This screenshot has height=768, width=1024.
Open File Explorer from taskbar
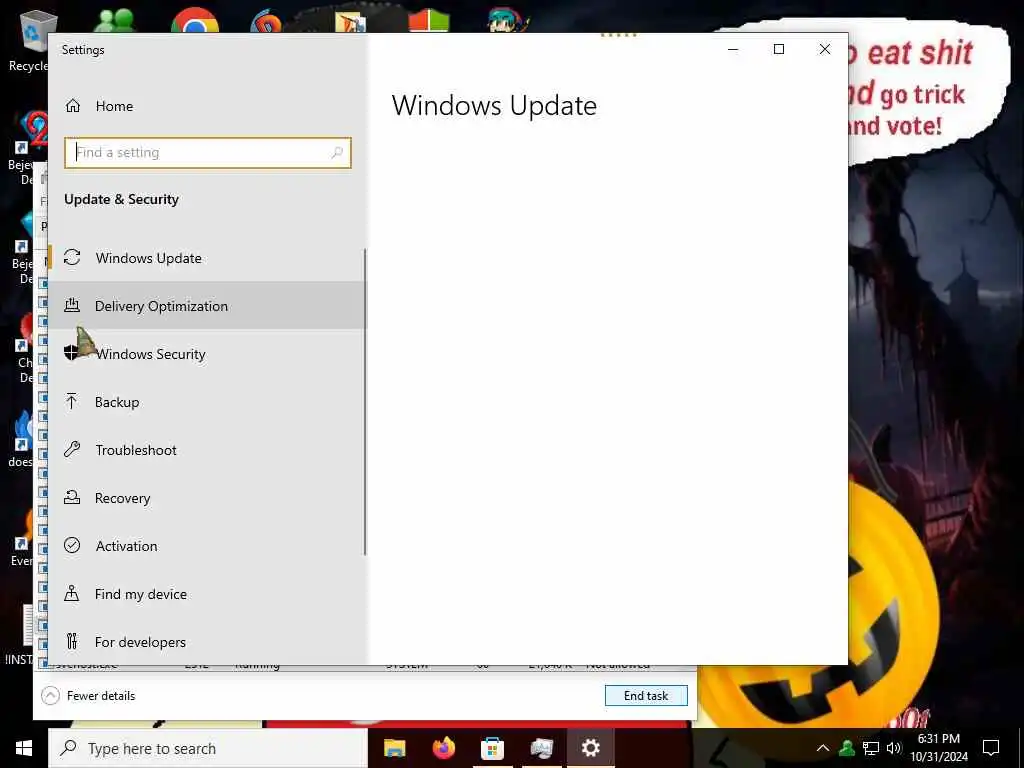(394, 748)
